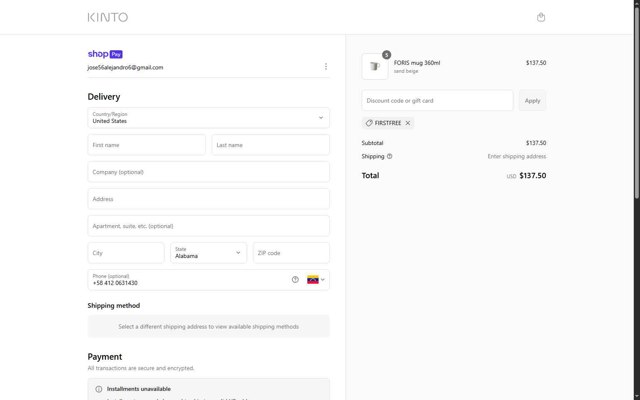Click the 'Enter shipping address' text
Screen dimensions: 640x400
coord(517,156)
